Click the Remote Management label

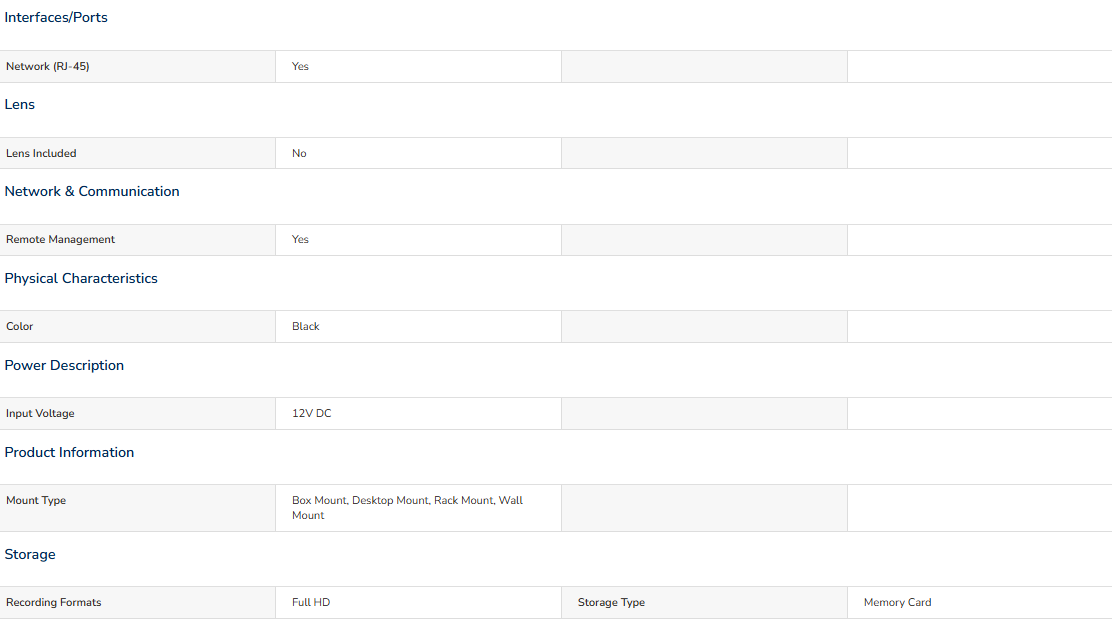(60, 240)
